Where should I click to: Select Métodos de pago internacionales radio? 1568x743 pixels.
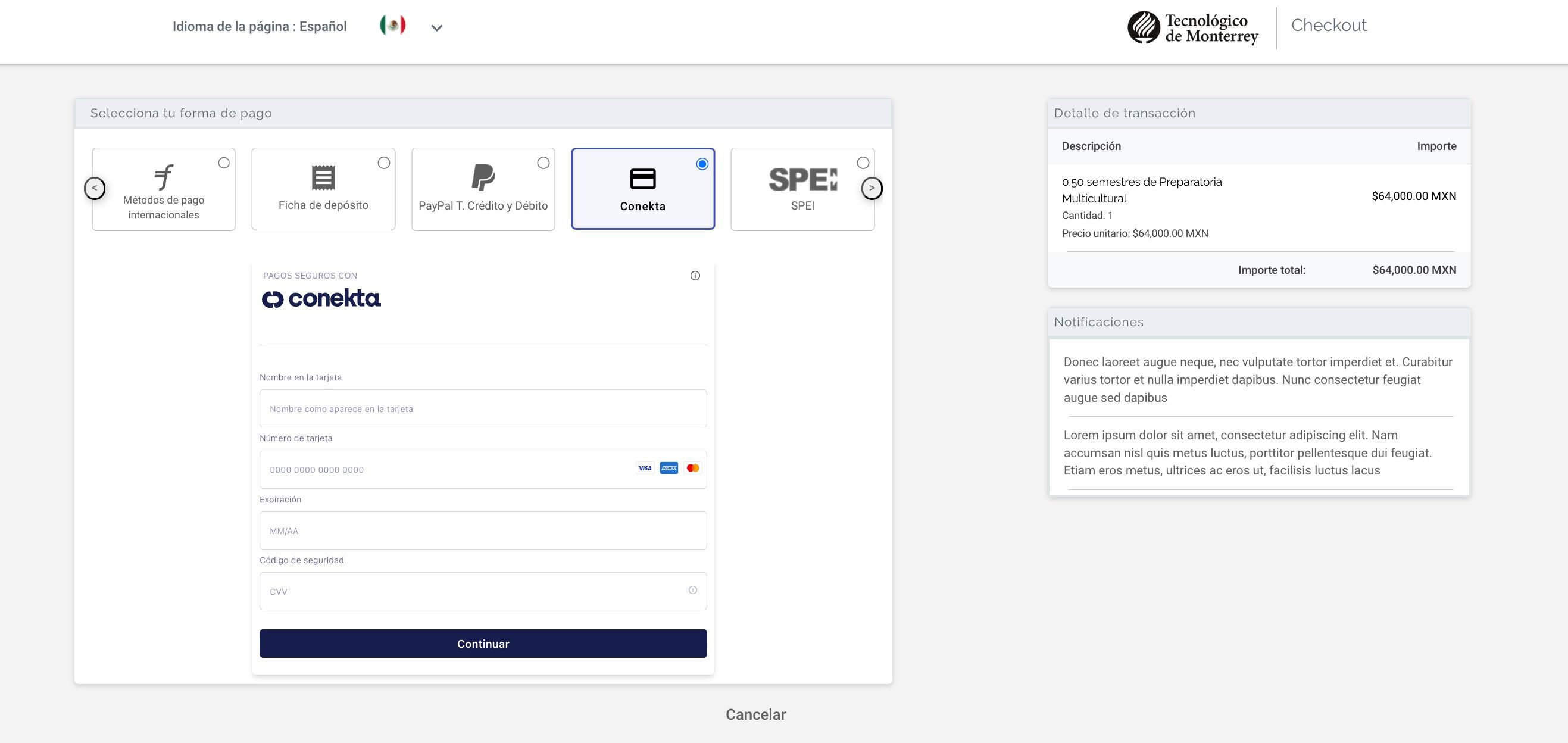(x=224, y=163)
